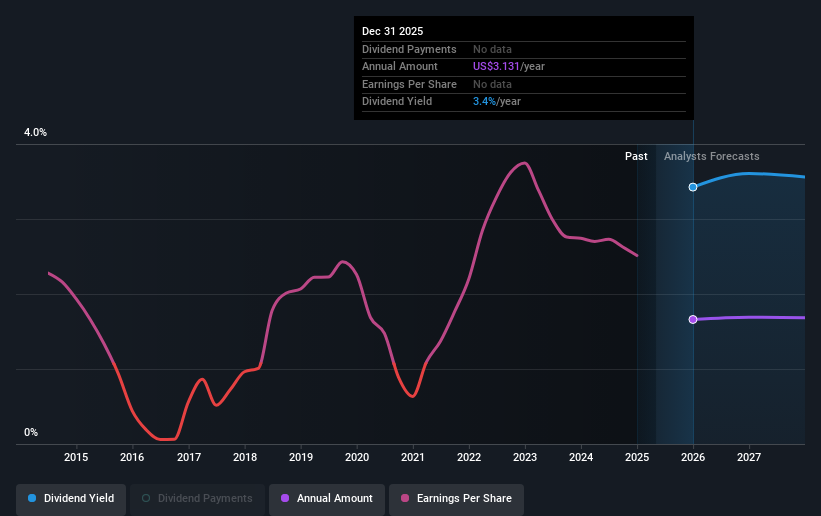Click the Dec 31 2025 tooltip header

click(x=392, y=31)
